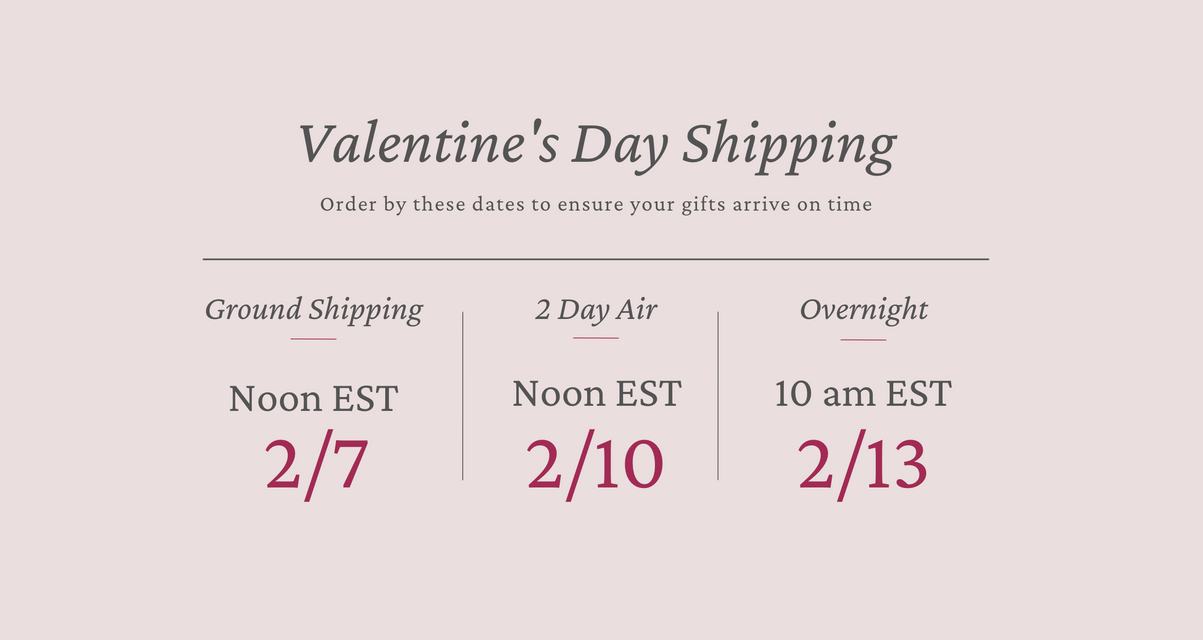Click the 2/7 deadline date
This screenshot has width=1203, height=640.
[x=317, y=466]
